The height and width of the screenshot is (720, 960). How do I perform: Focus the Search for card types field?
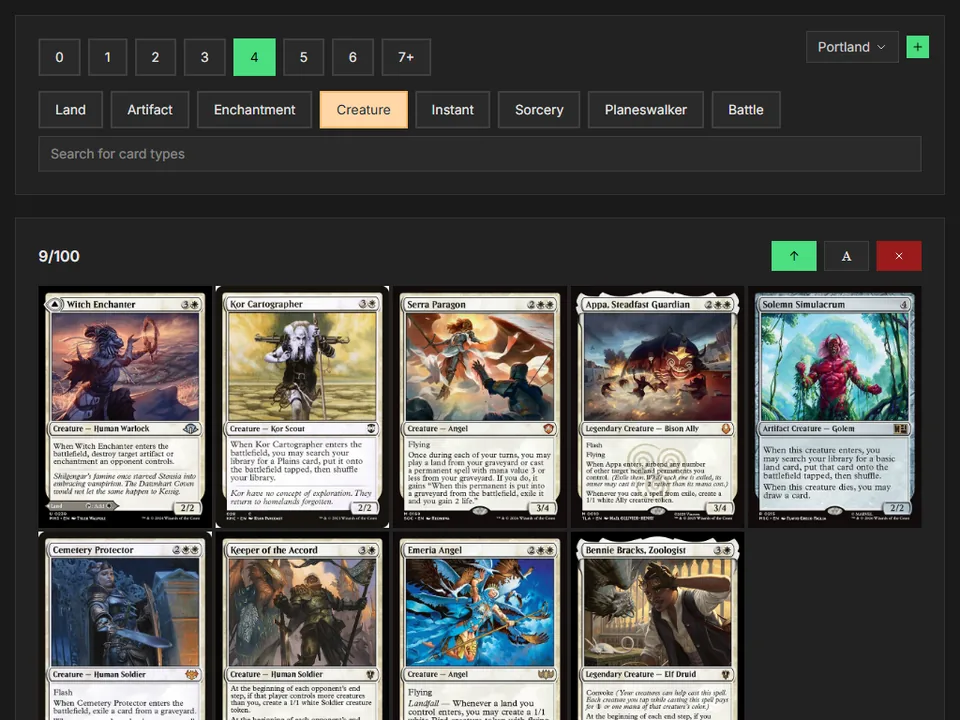[480, 154]
